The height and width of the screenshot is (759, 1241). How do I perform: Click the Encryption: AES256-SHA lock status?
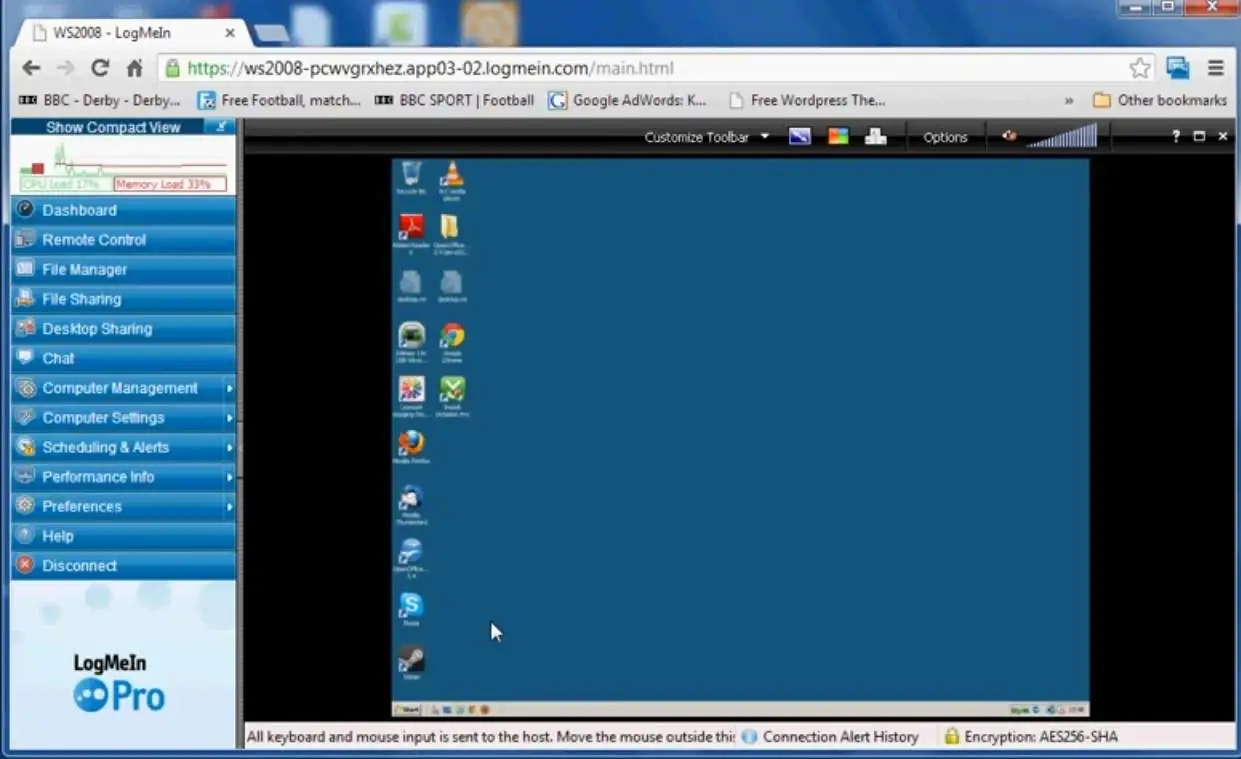[1031, 737]
